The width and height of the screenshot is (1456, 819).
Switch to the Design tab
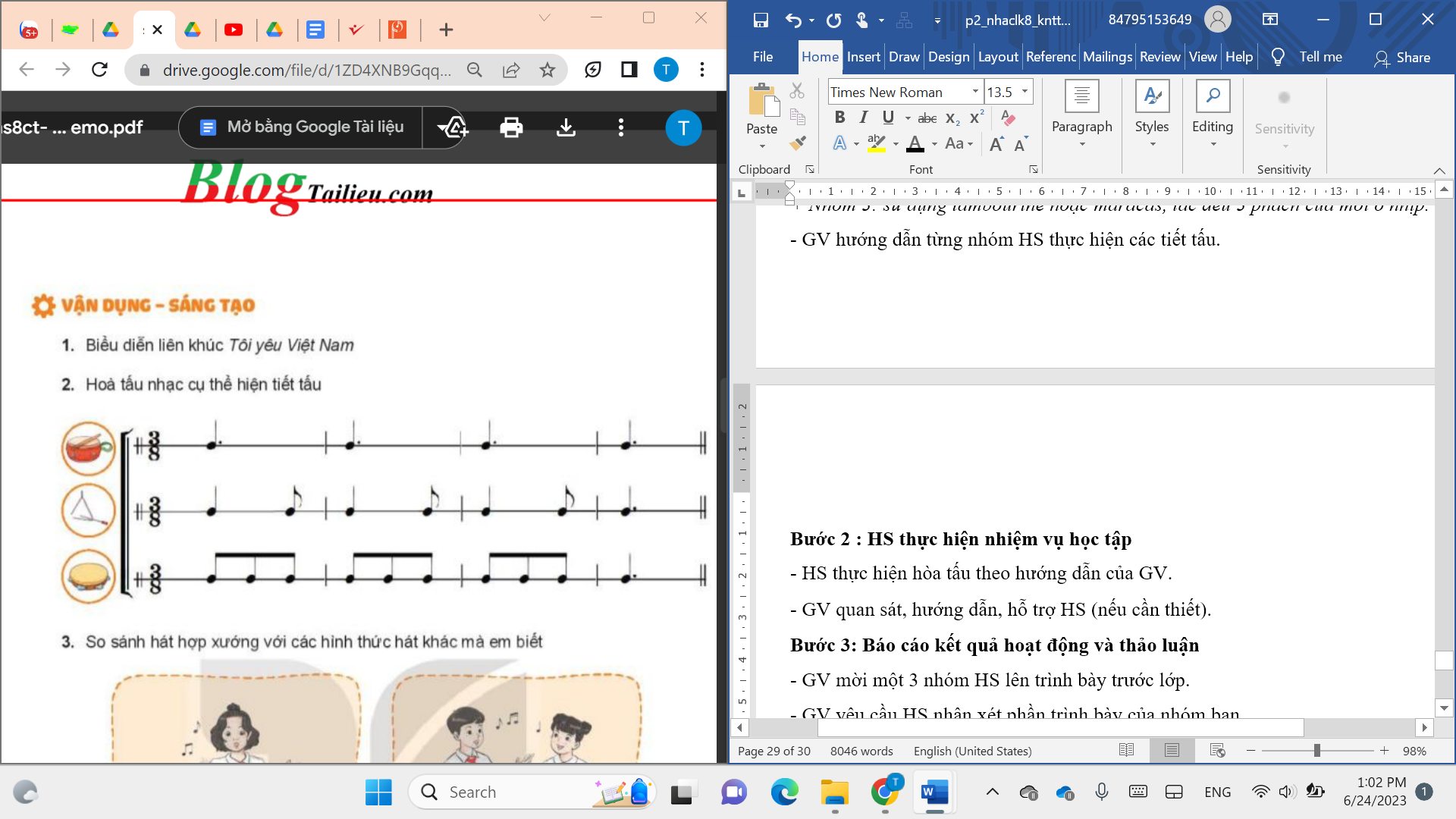tap(949, 57)
